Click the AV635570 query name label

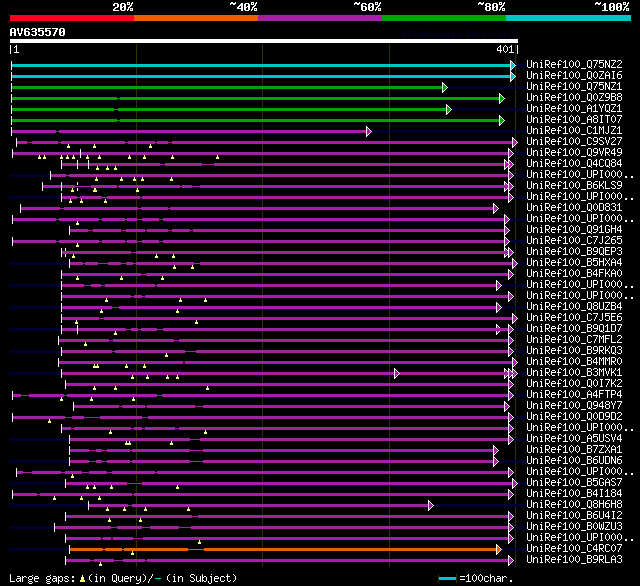click(x=38, y=32)
